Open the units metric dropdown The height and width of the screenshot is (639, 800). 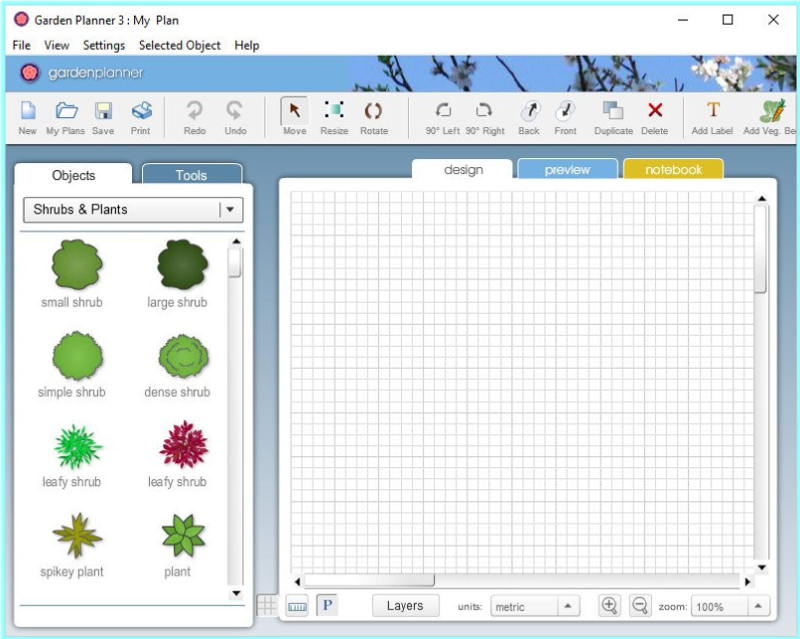click(x=535, y=606)
